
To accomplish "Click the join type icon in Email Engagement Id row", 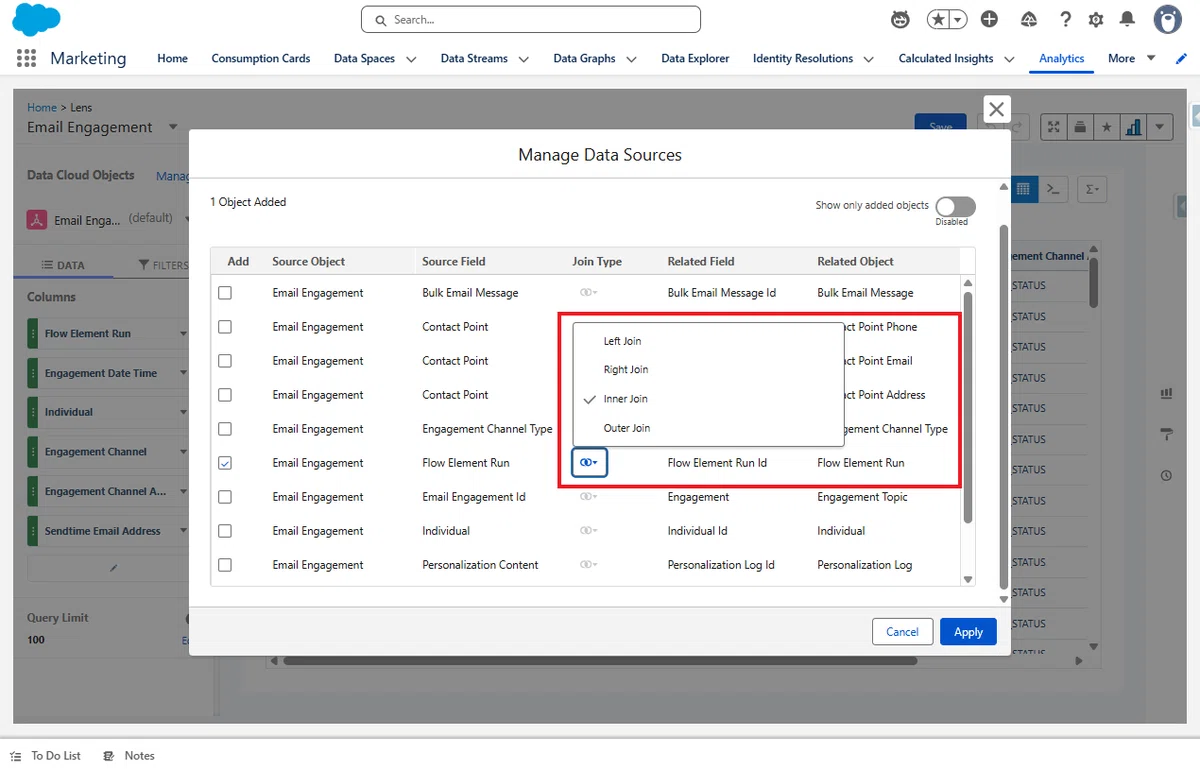I will click(588, 497).
